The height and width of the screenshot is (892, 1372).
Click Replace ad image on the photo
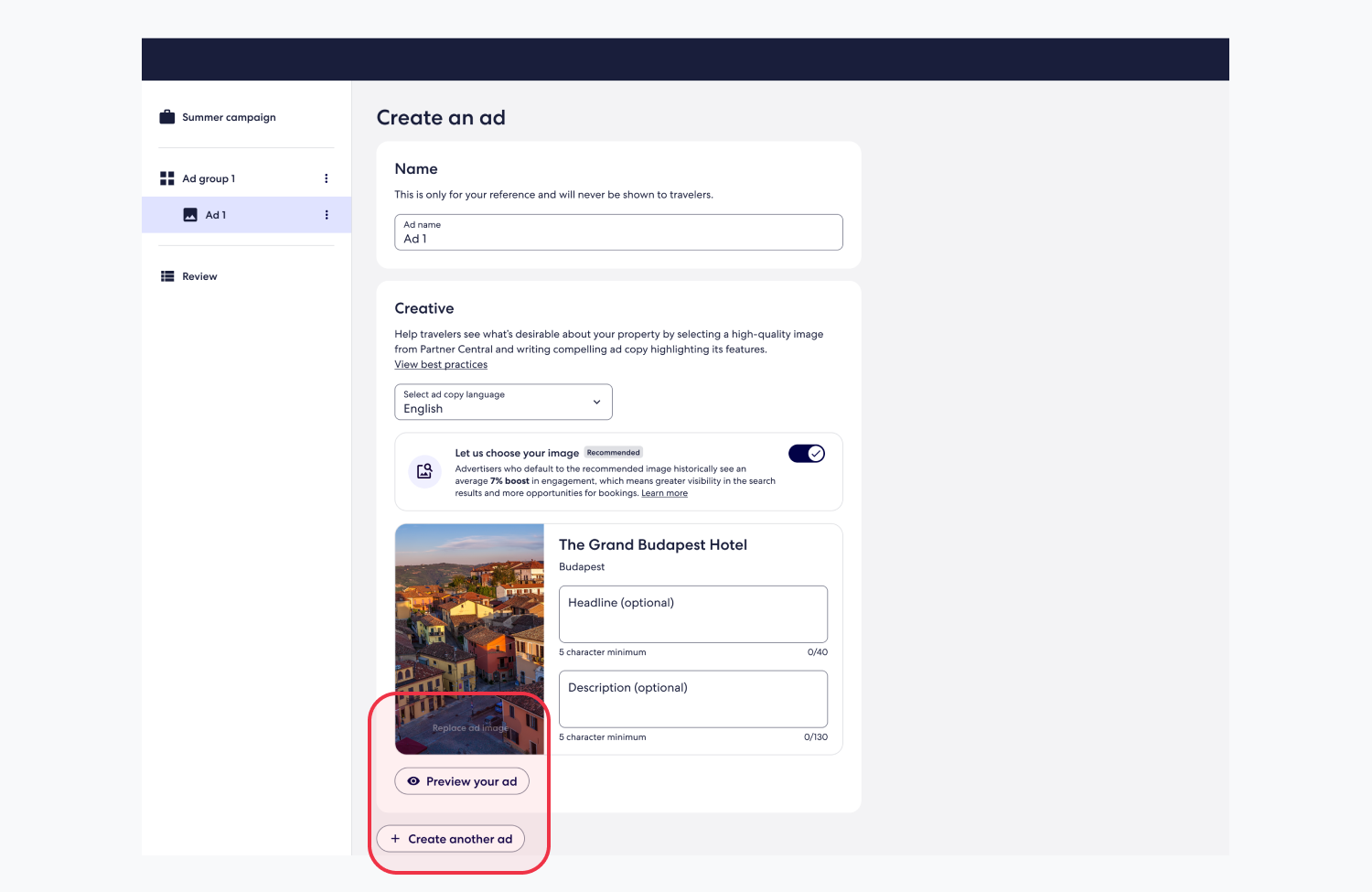tap(470, 728)
